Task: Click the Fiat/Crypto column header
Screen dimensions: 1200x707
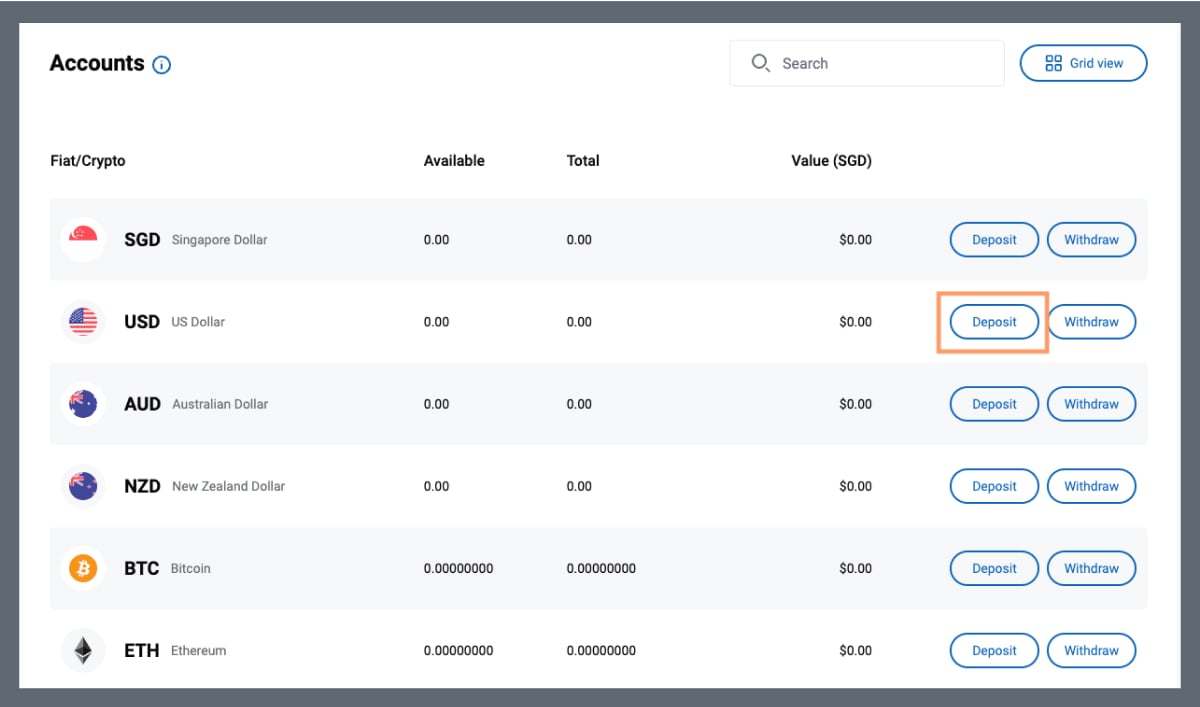Action: (x=88, y=161)
